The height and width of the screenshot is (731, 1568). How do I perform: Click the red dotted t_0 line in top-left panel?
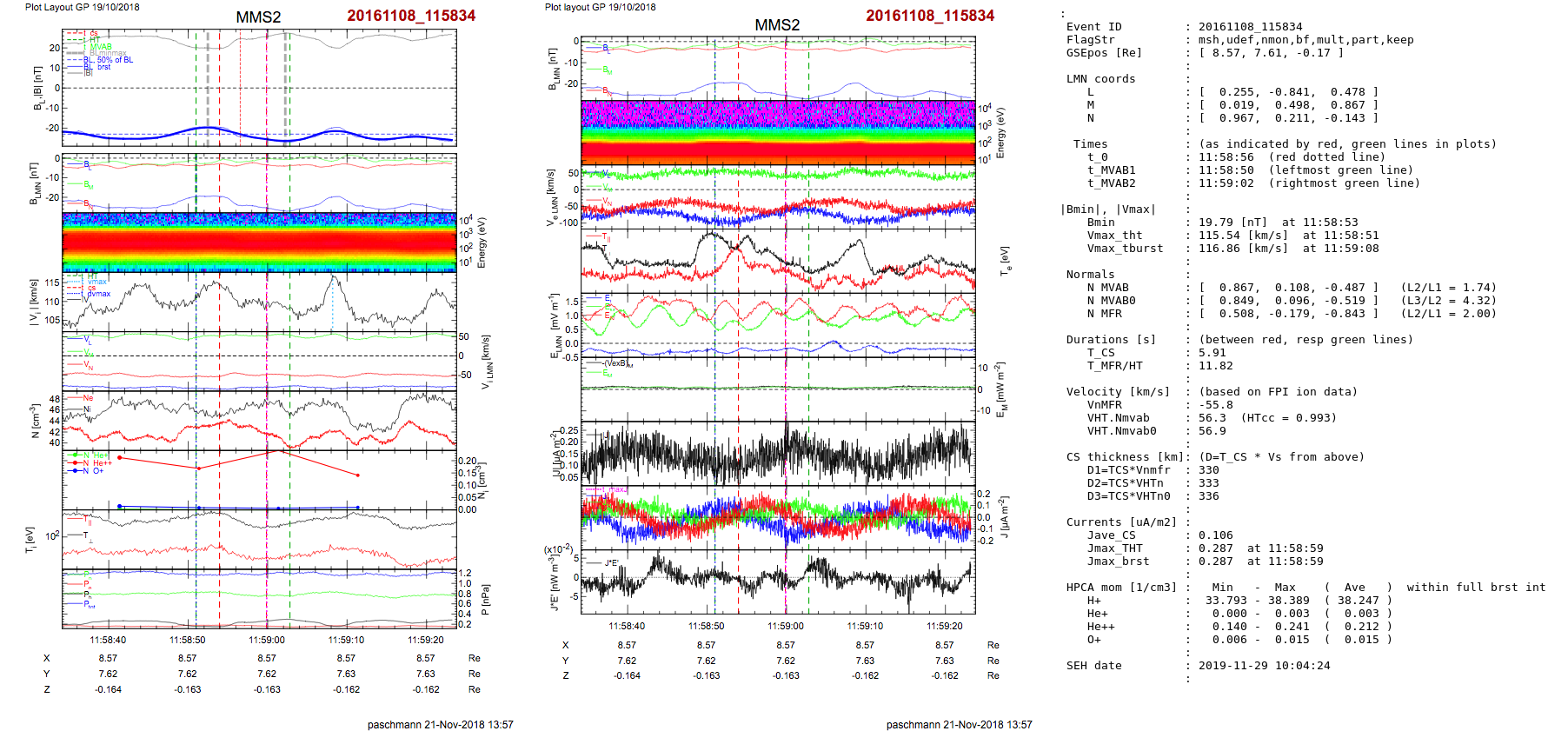241,87
